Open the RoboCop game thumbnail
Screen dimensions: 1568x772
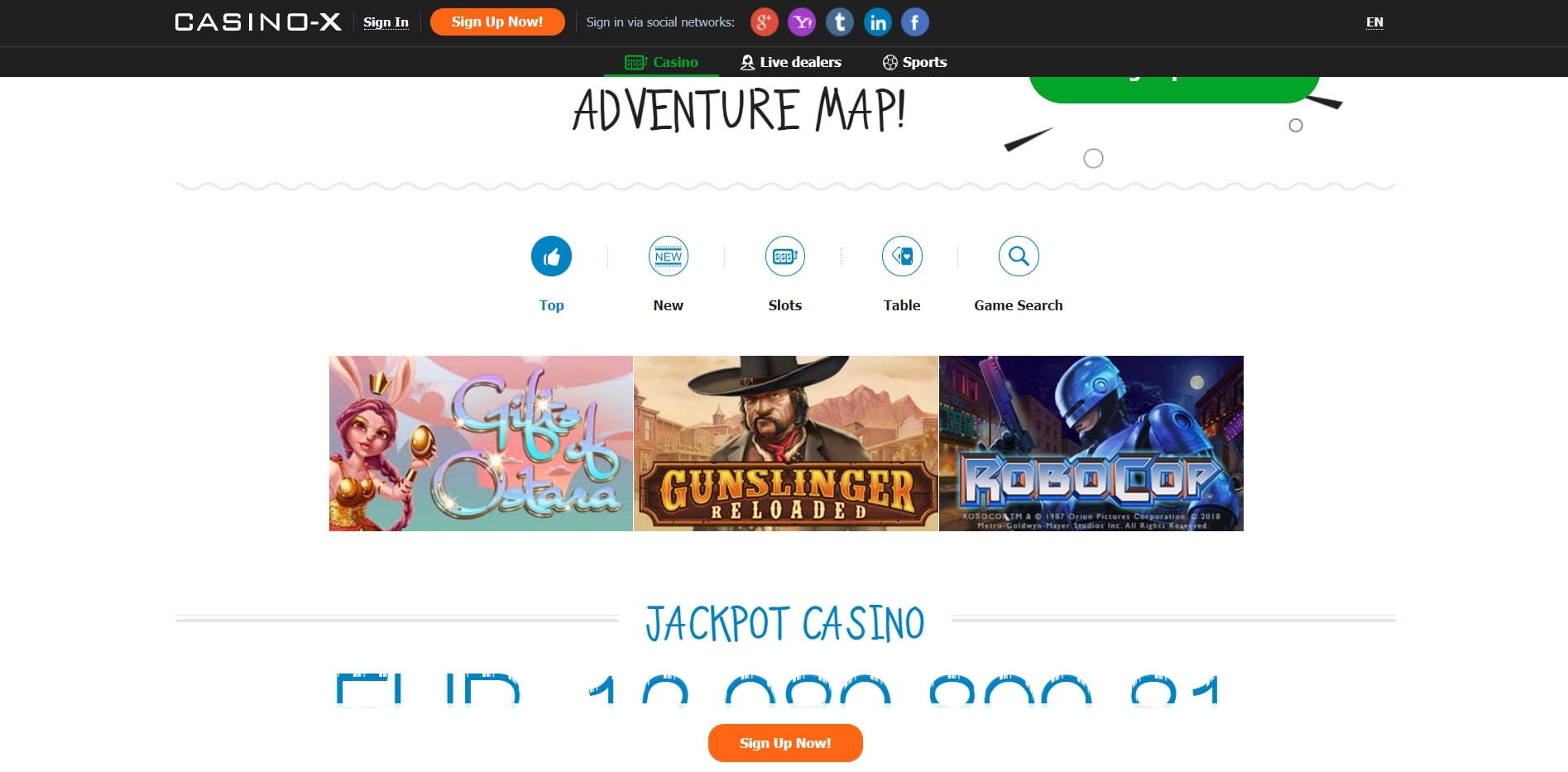tap(1091, 444)
